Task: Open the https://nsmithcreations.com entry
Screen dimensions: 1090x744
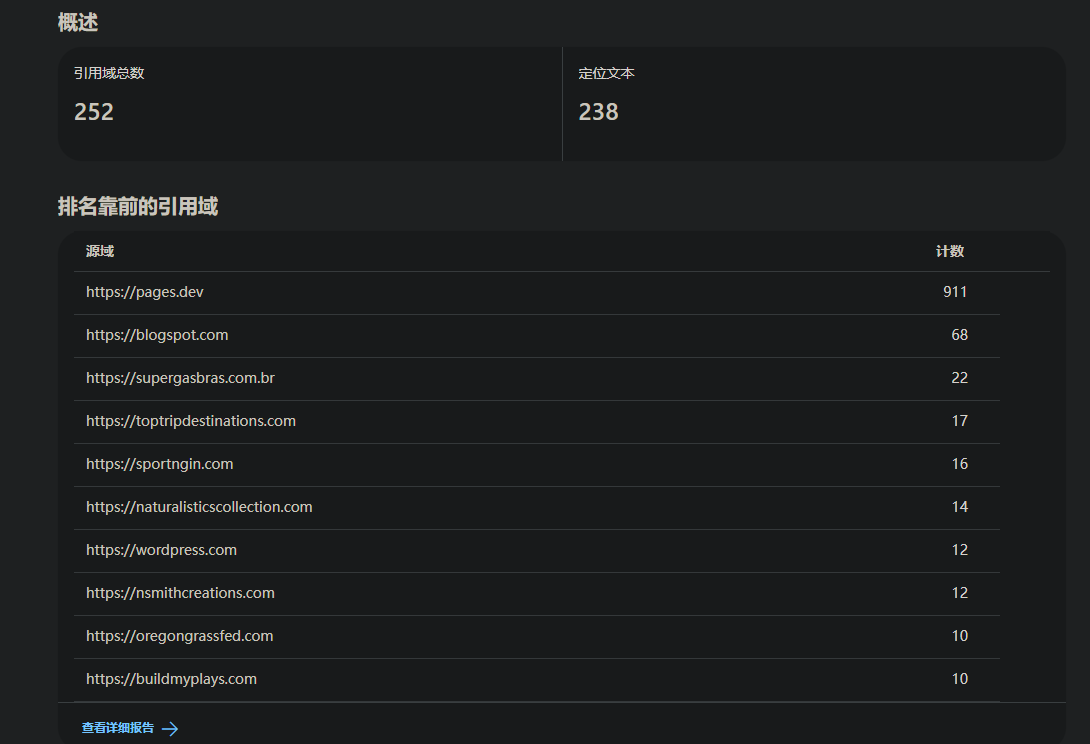Action: (x=180, y=593)
